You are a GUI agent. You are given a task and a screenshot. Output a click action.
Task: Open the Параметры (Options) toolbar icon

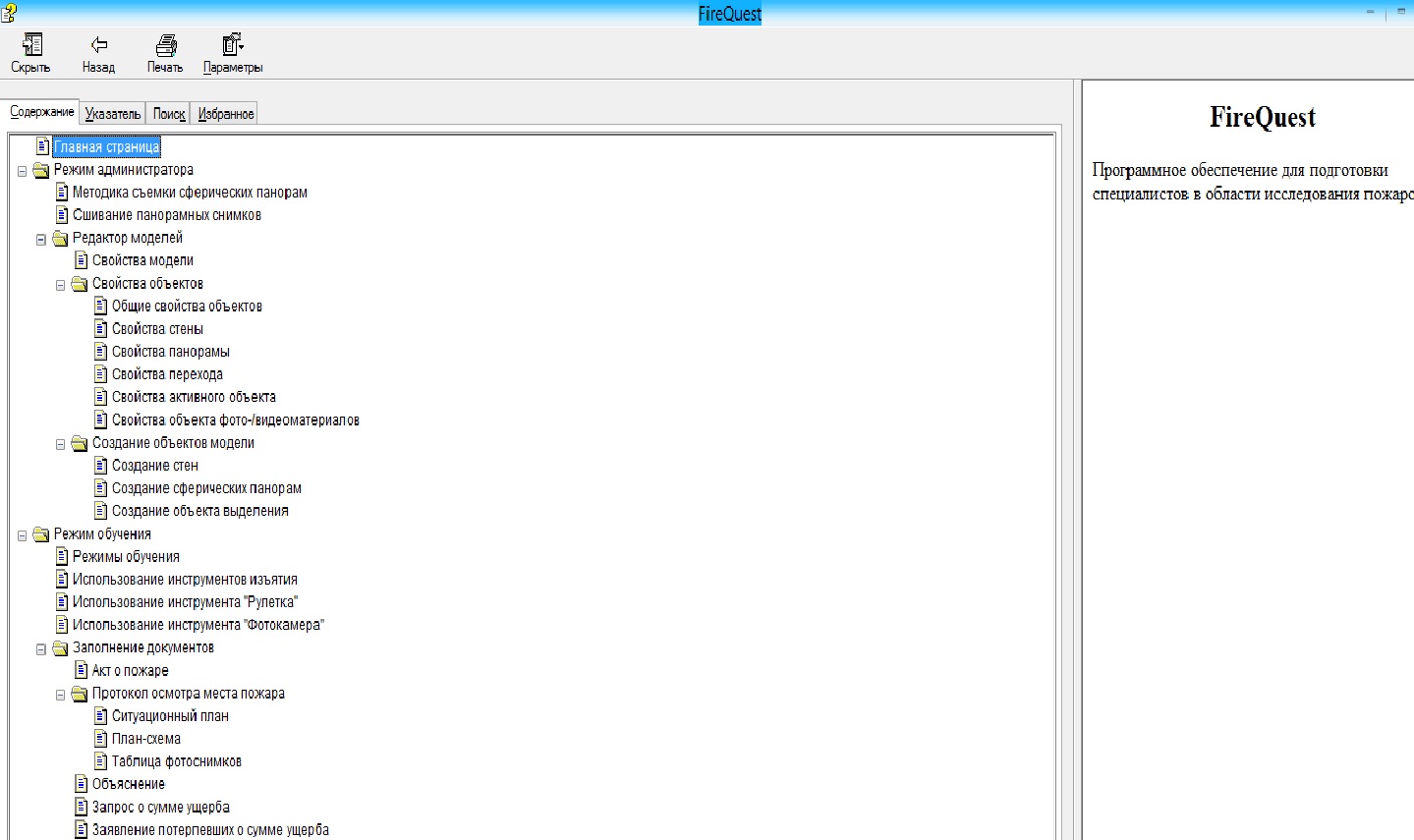[232, 45]
